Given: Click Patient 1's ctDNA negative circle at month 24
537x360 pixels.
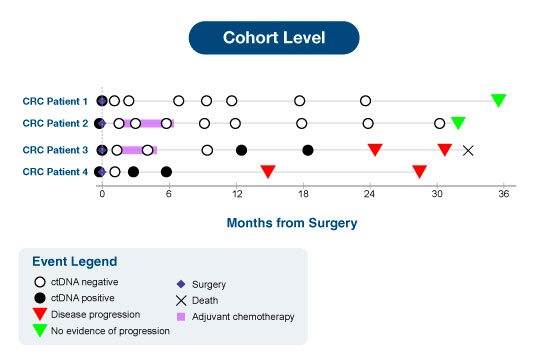Looking at the screenshot, I should tap(365, 101).
